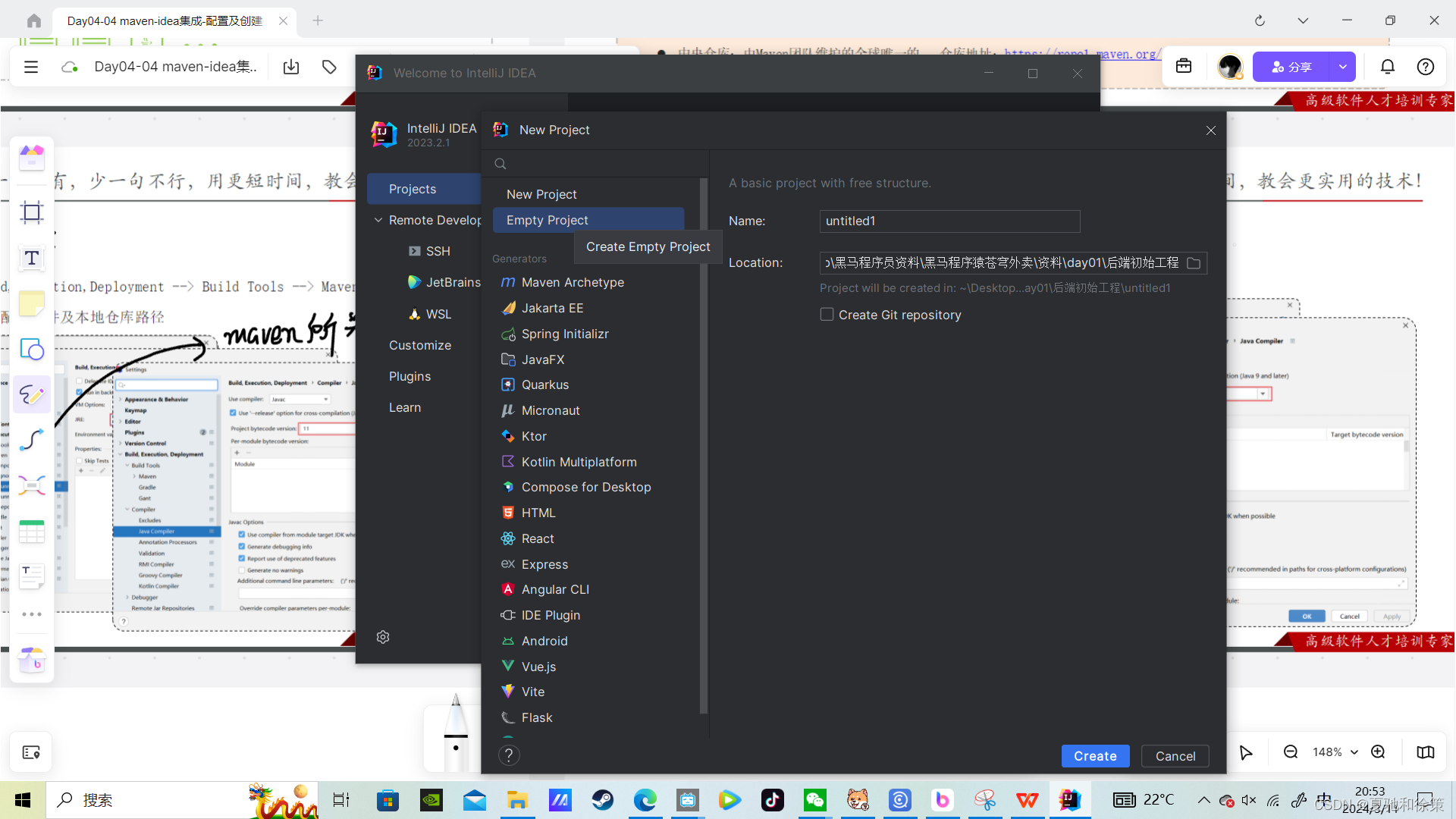Click the generator search field
Viewport: 1456px width, 819px height.
[596, 164]
